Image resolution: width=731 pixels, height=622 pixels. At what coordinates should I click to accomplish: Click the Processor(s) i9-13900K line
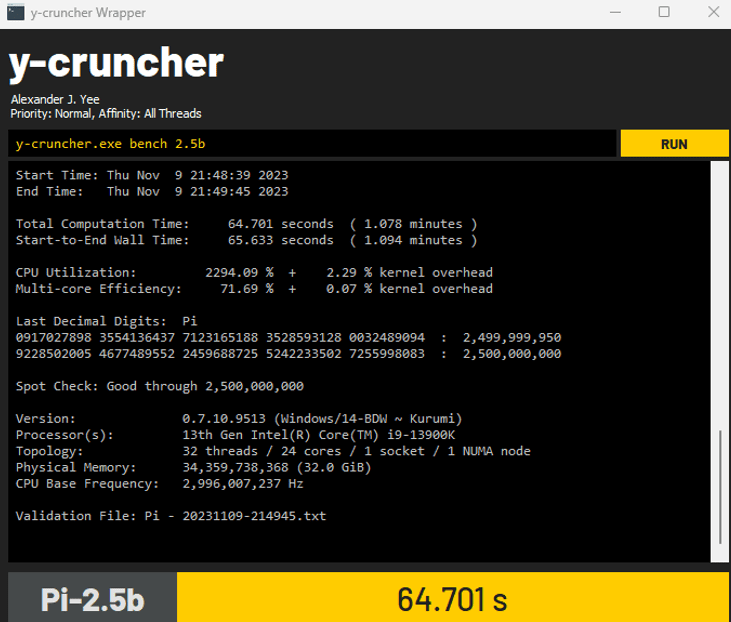tap(235, 435)
